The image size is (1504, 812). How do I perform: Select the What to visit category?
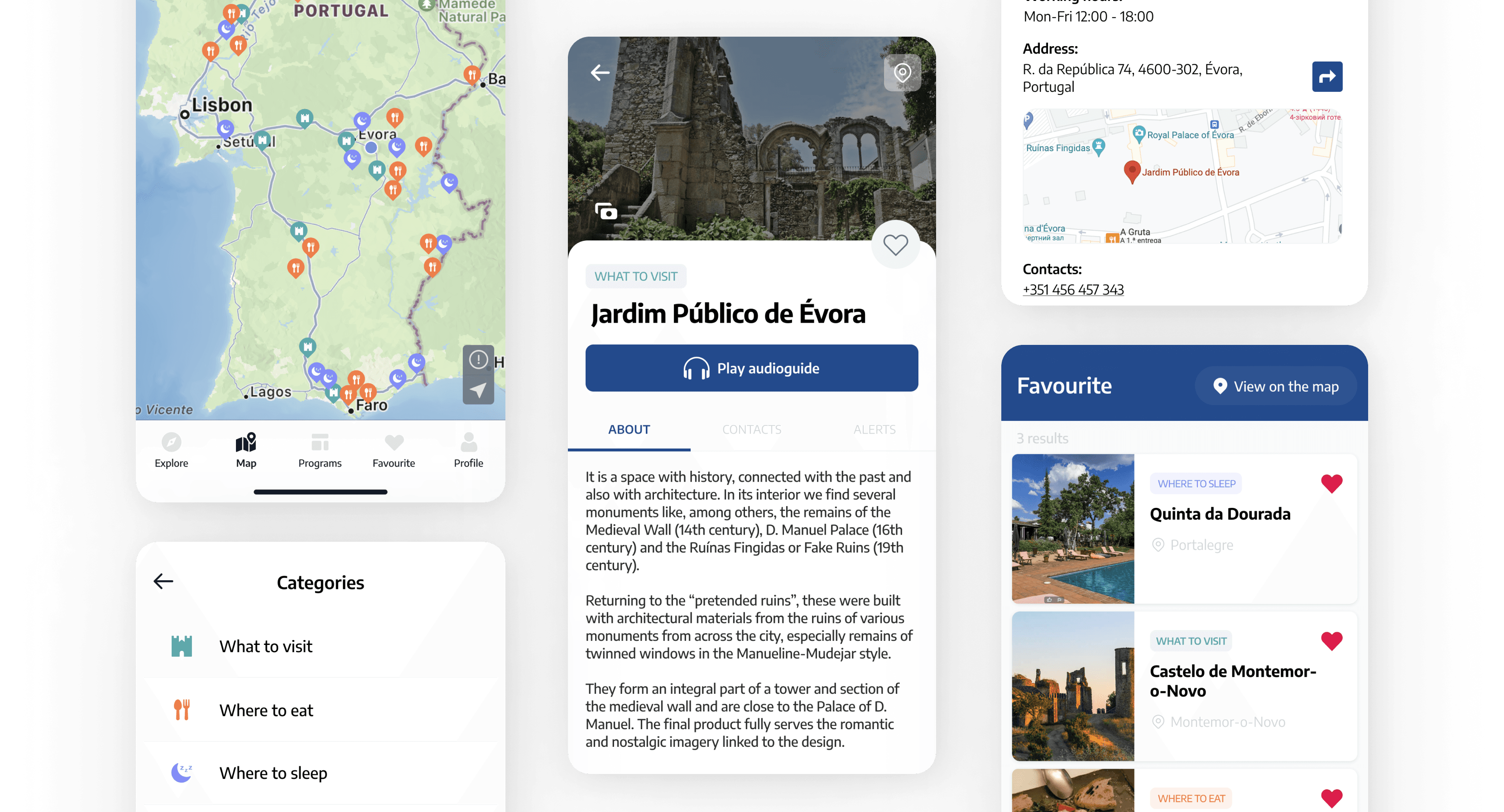[320, 646]
